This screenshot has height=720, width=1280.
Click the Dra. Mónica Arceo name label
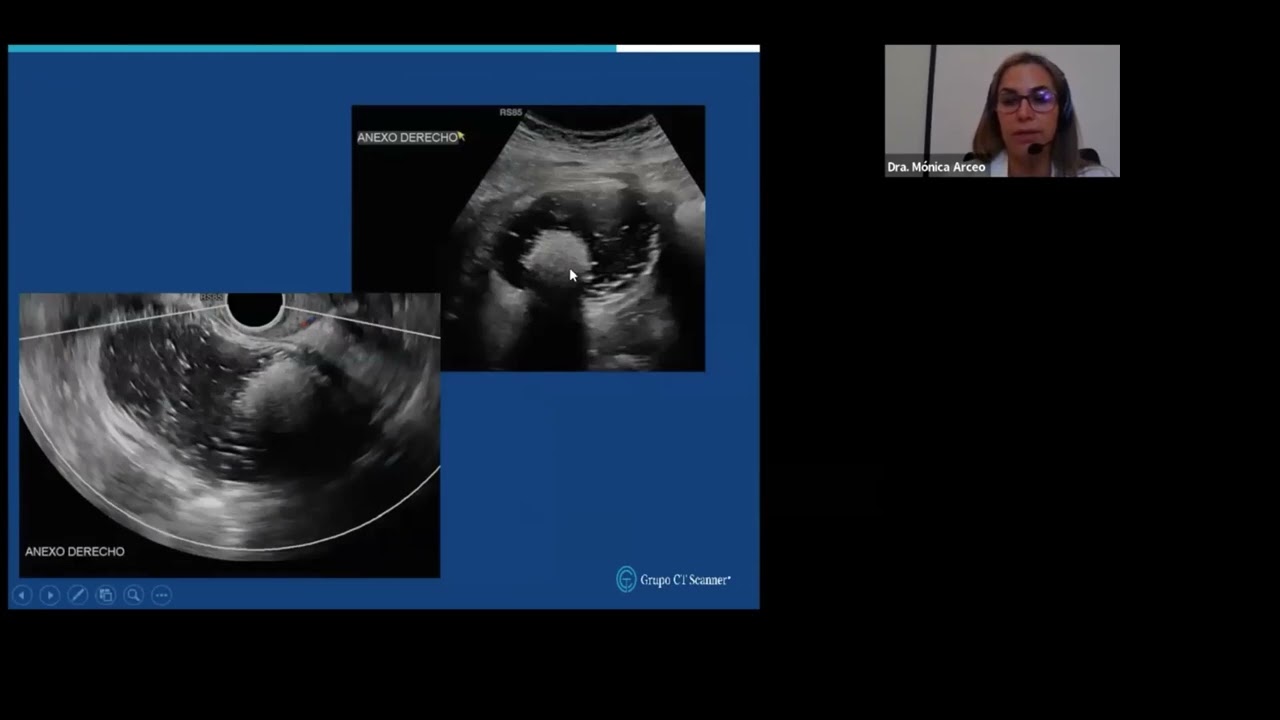point(936,167)
